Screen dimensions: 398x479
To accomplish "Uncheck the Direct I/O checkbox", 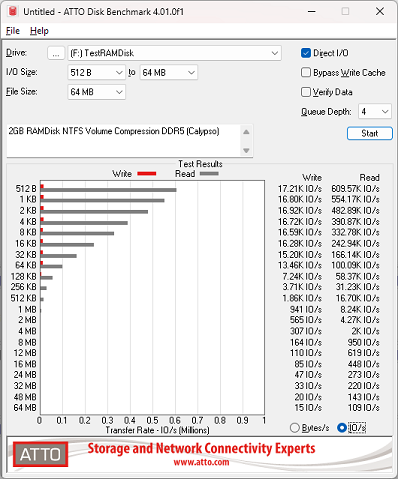I will click(x=306, y=53).
